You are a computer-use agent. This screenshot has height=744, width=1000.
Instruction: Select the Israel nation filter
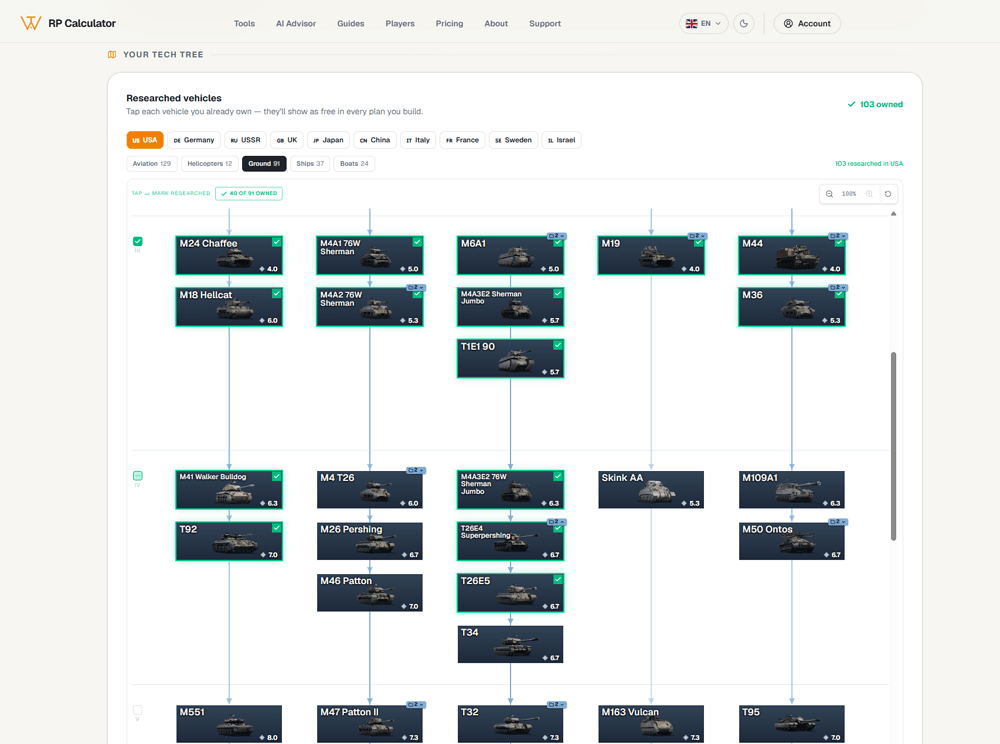click(561, 140)
